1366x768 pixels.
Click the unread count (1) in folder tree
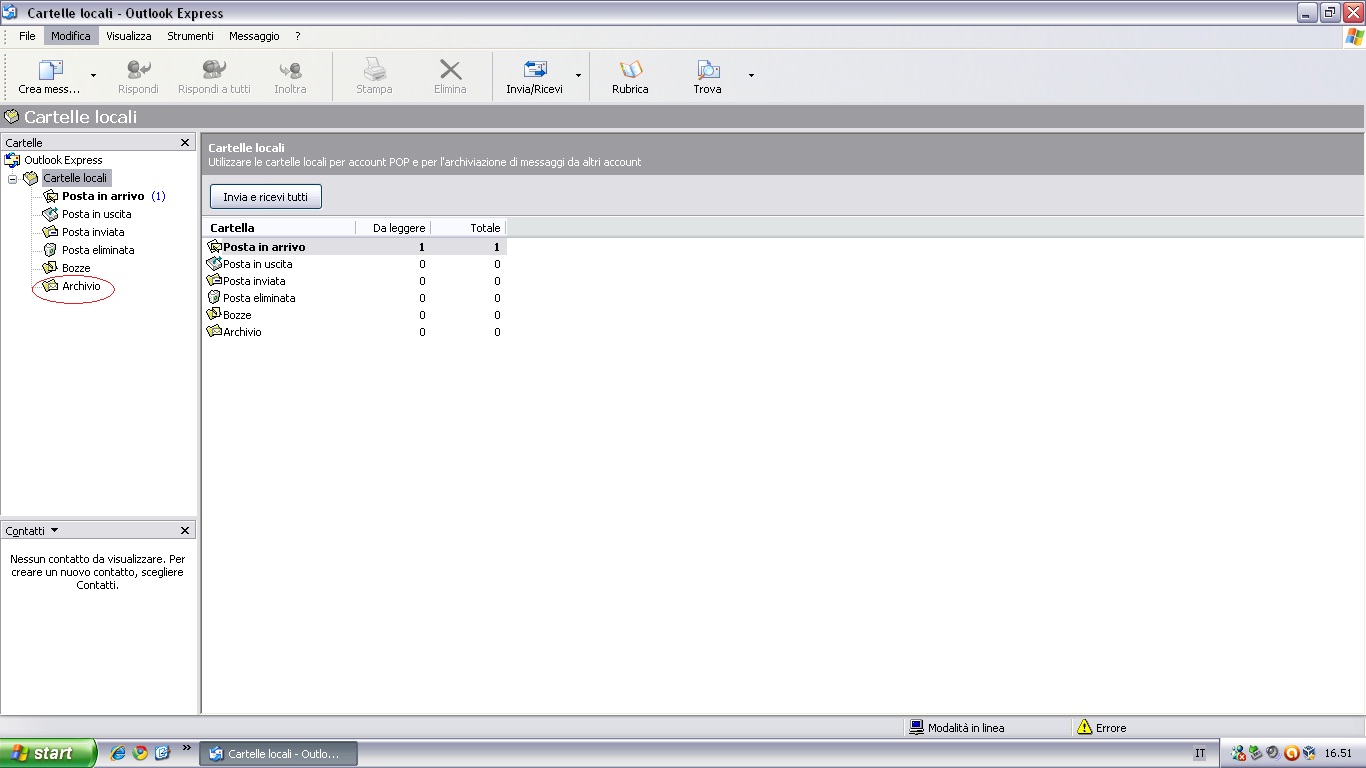tap(158, 196)
